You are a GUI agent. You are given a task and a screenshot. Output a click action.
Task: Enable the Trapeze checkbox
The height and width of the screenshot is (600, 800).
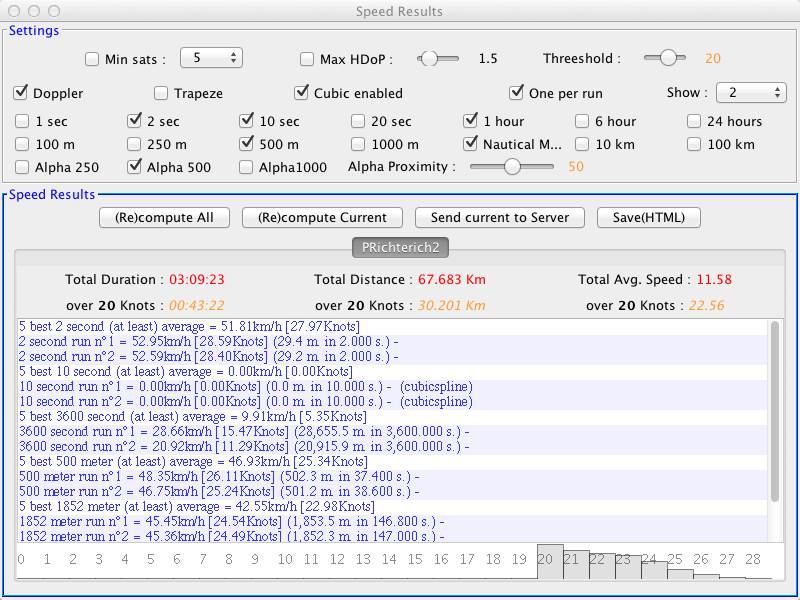coord(161,93)
